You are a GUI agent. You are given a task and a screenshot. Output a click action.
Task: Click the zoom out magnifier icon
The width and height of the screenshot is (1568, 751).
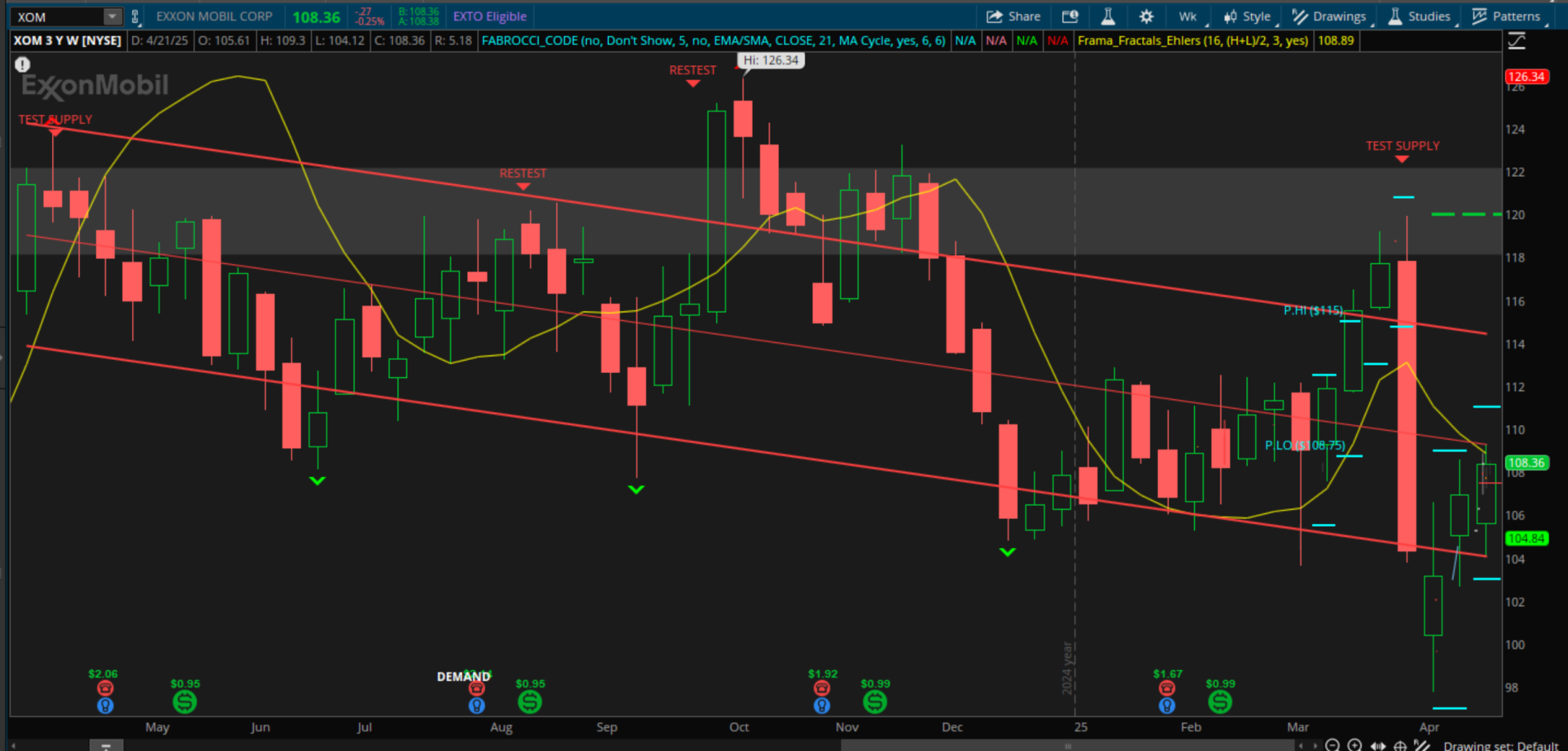tap(1332, 745)
